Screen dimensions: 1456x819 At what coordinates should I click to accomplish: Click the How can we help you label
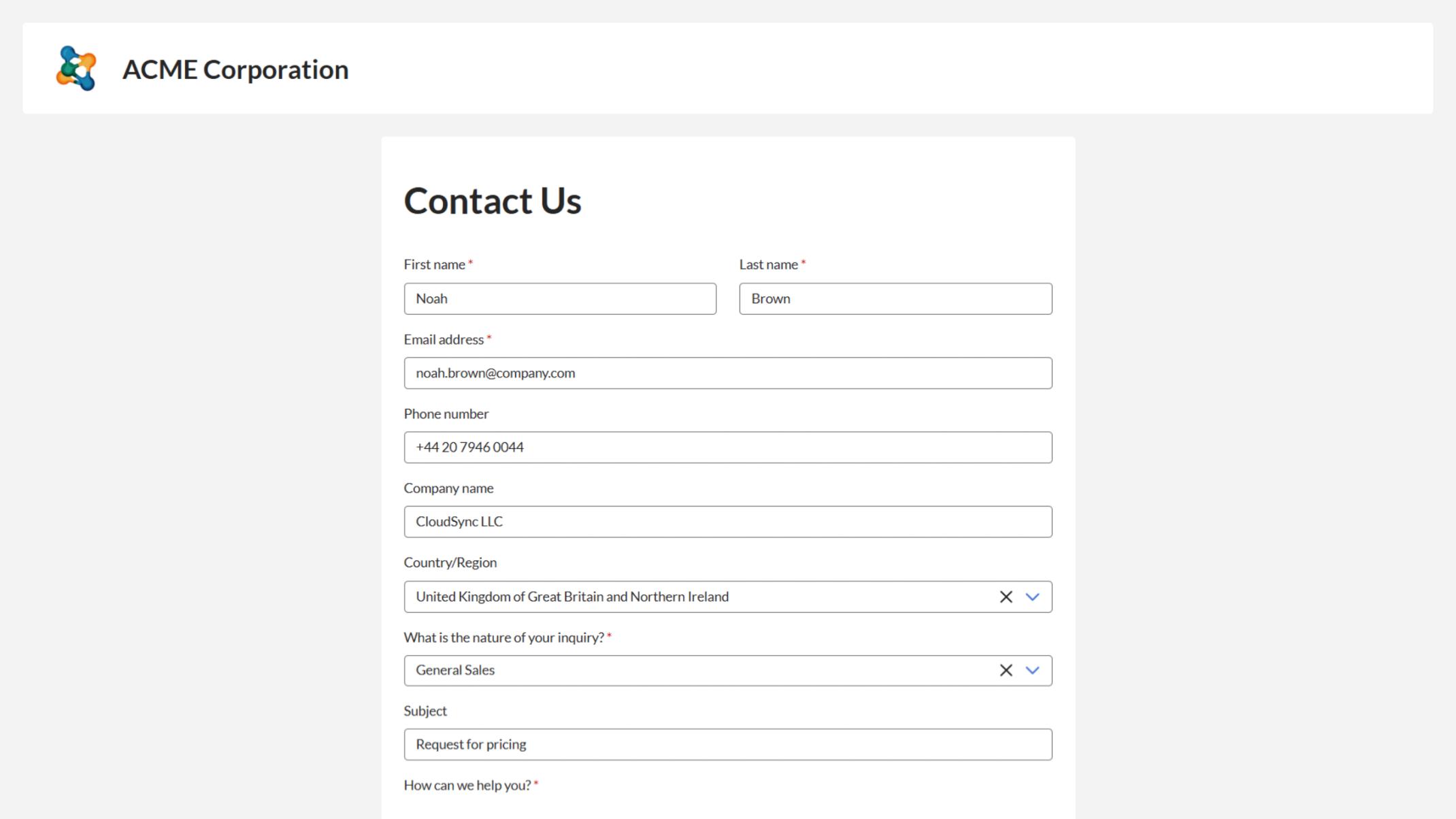471,785
